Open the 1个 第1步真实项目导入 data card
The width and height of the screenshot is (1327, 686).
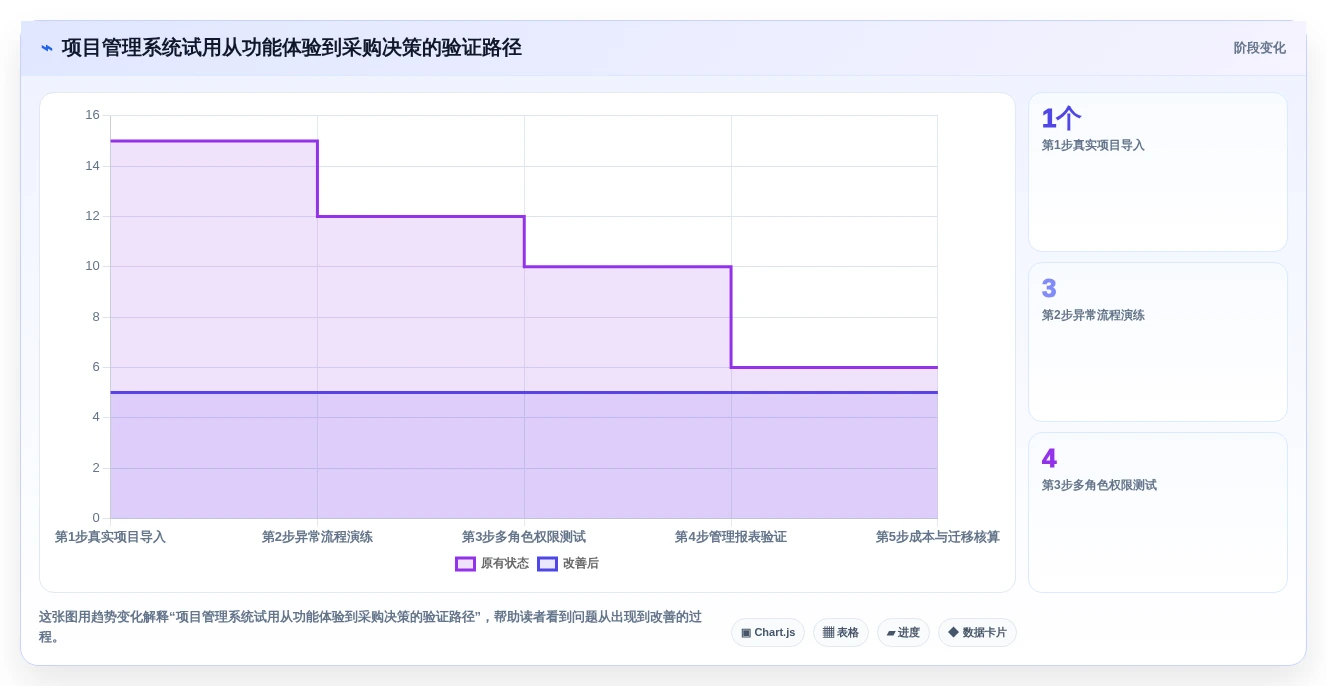tap(1158, 172)
